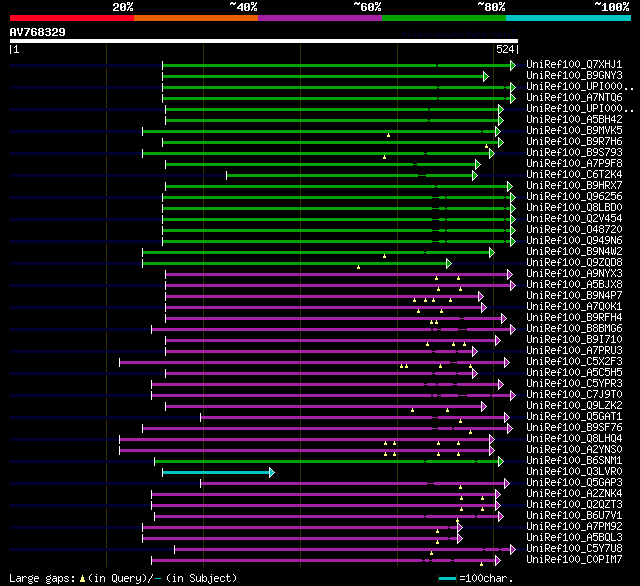This screenshot has width=640, height=586.
Task: Select the UniRef100_O48720 label
Action: click(574, 229)
